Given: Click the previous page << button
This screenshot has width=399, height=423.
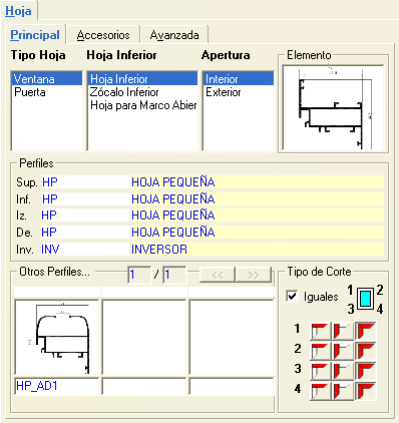Looking at the screenshot, I should pos(217,275).
